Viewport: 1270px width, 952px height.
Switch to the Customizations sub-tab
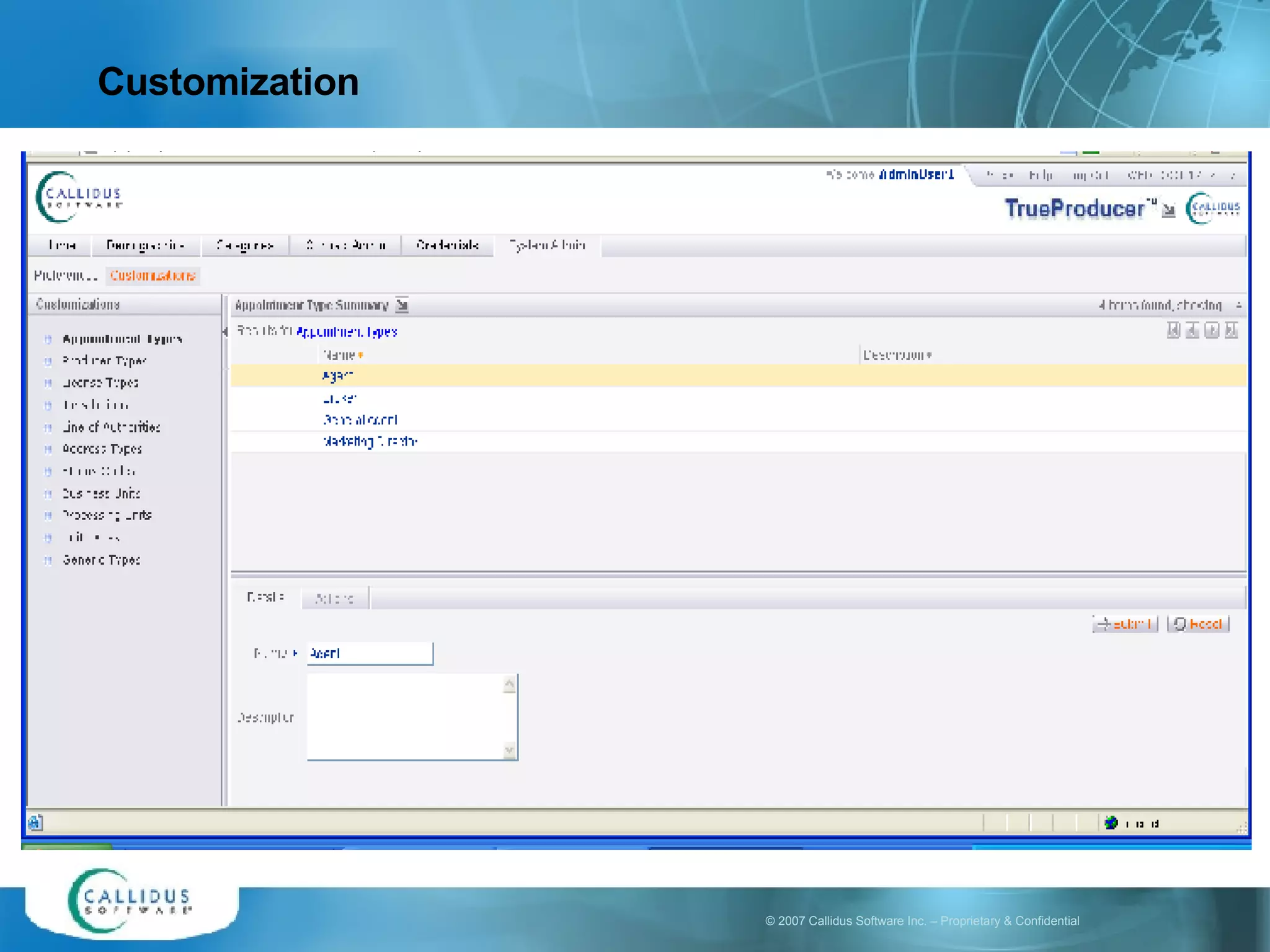coord(153,276)
